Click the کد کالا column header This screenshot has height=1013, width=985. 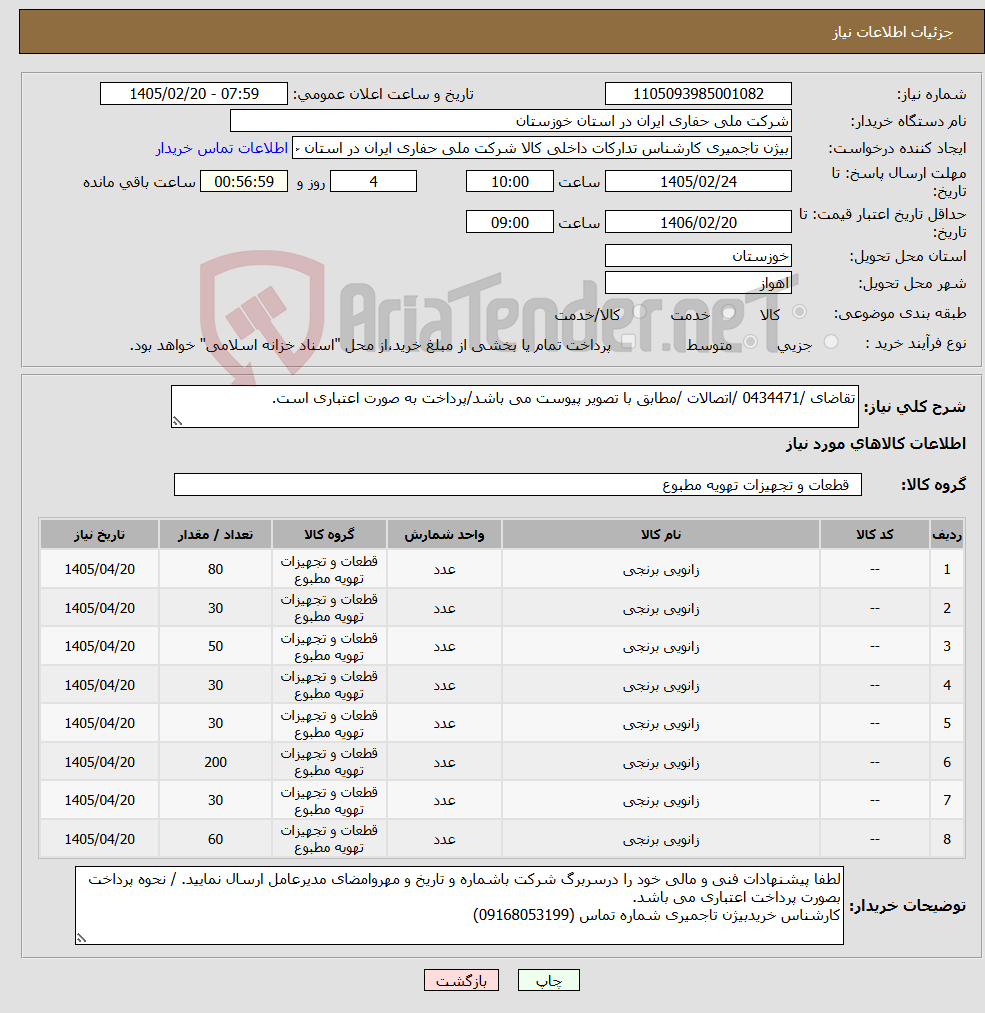click(x=875, y=534)
